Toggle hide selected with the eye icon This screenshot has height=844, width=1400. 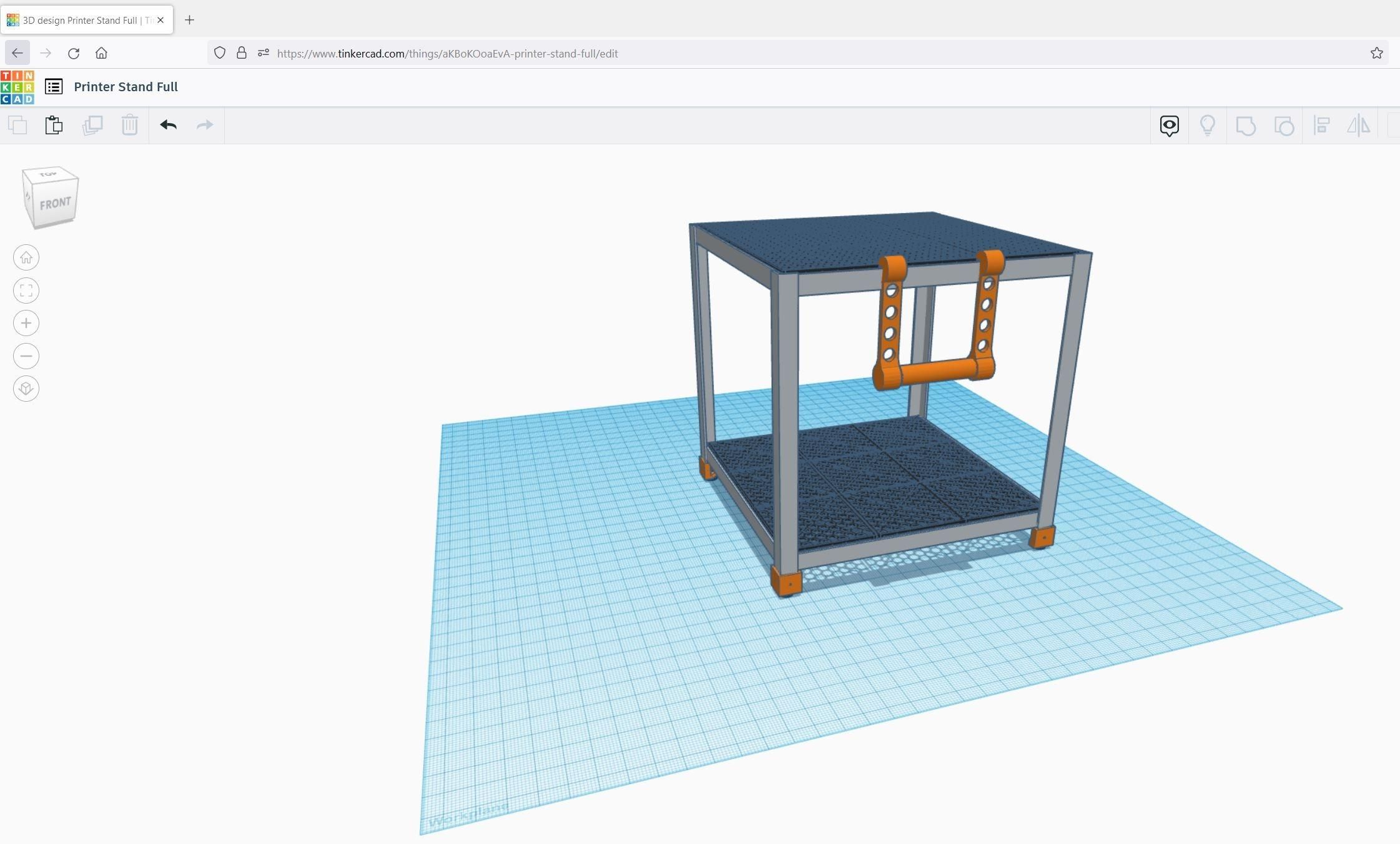click(1168, 126)
